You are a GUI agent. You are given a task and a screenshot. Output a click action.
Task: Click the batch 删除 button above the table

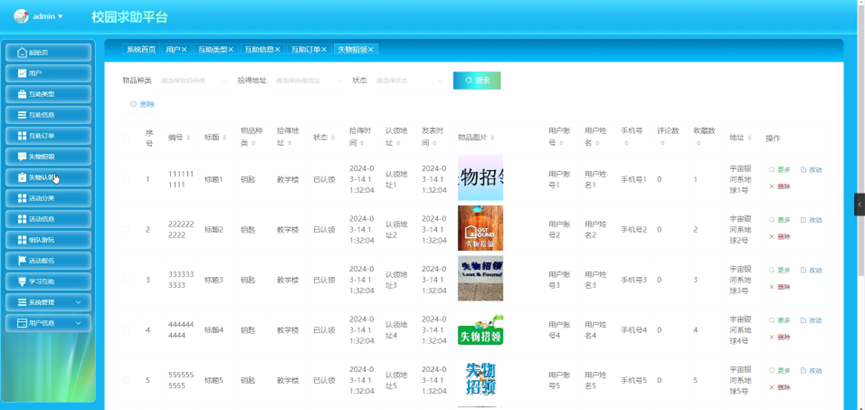[142, 104]
